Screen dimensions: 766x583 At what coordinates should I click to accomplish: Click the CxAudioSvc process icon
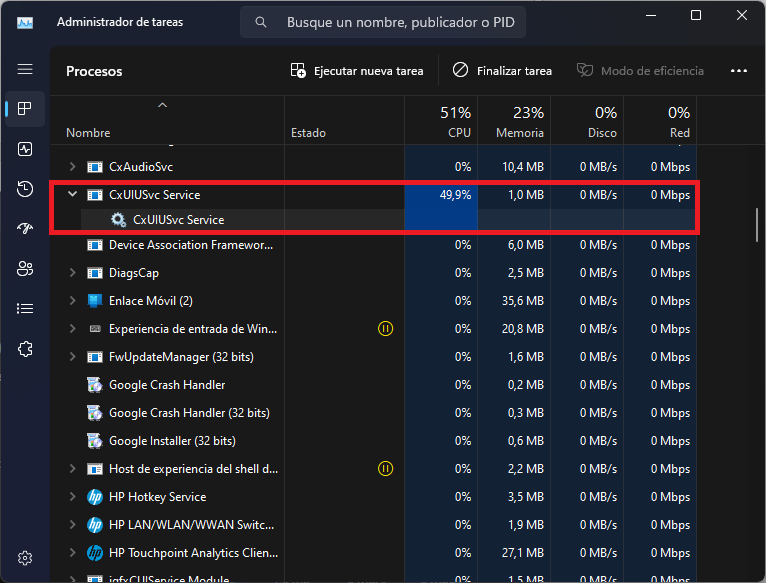point(95,167)
